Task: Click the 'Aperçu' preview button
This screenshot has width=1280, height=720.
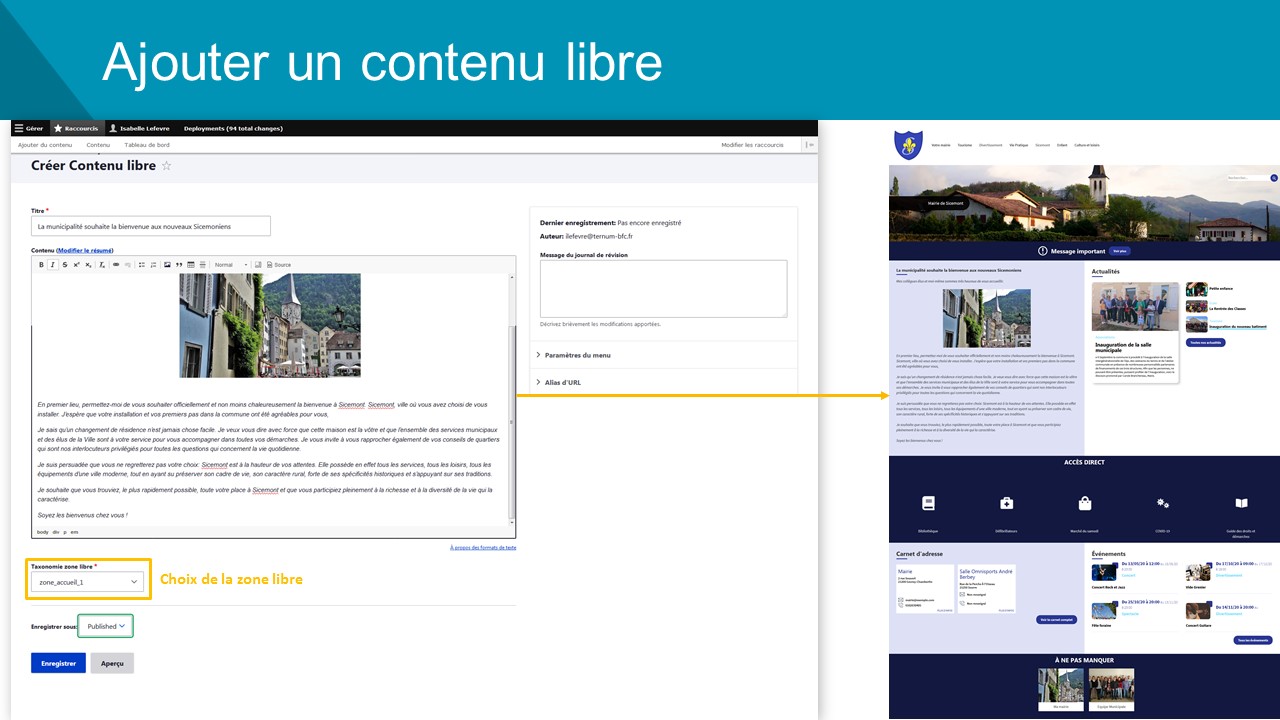Action: coord(112,663)
